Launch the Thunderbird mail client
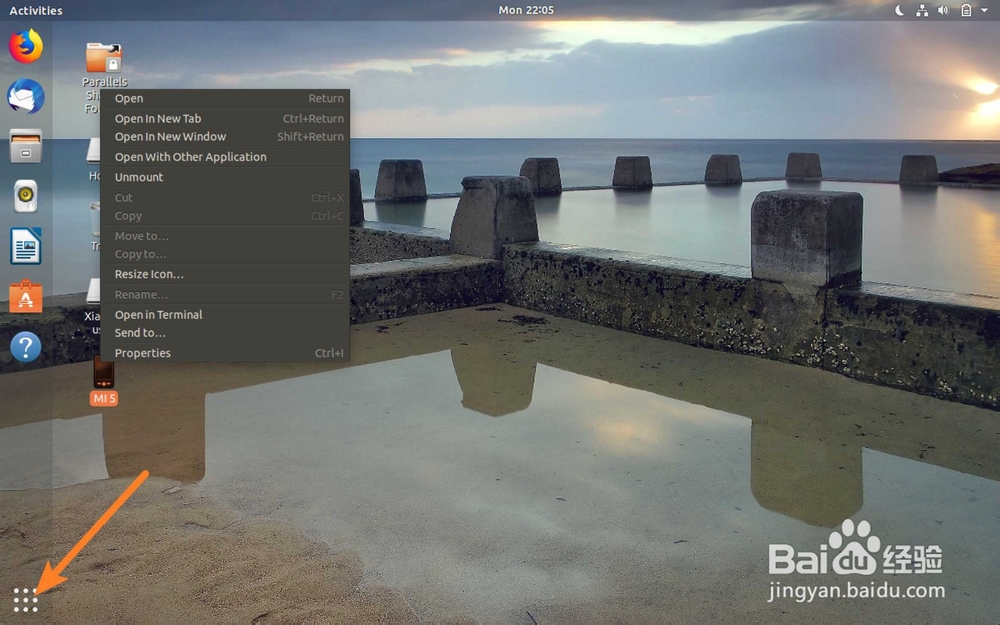The height and width of the screenshot is (625, 1000). pyautogui.click(x=25, y=96)
